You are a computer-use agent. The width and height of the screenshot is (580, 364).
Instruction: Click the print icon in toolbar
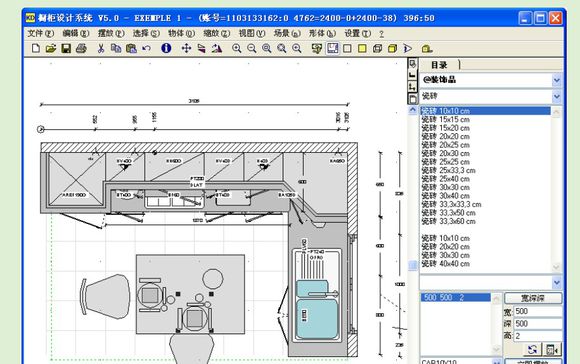tap(81, 48)
